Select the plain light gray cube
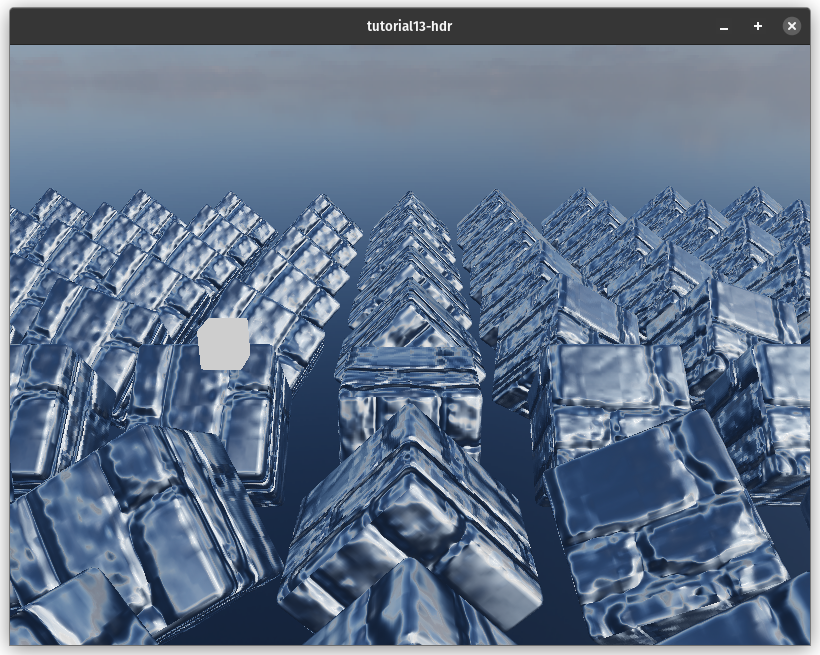Viewport: 820px width, 655px height. pyautogui.click(x=223, y=344)
